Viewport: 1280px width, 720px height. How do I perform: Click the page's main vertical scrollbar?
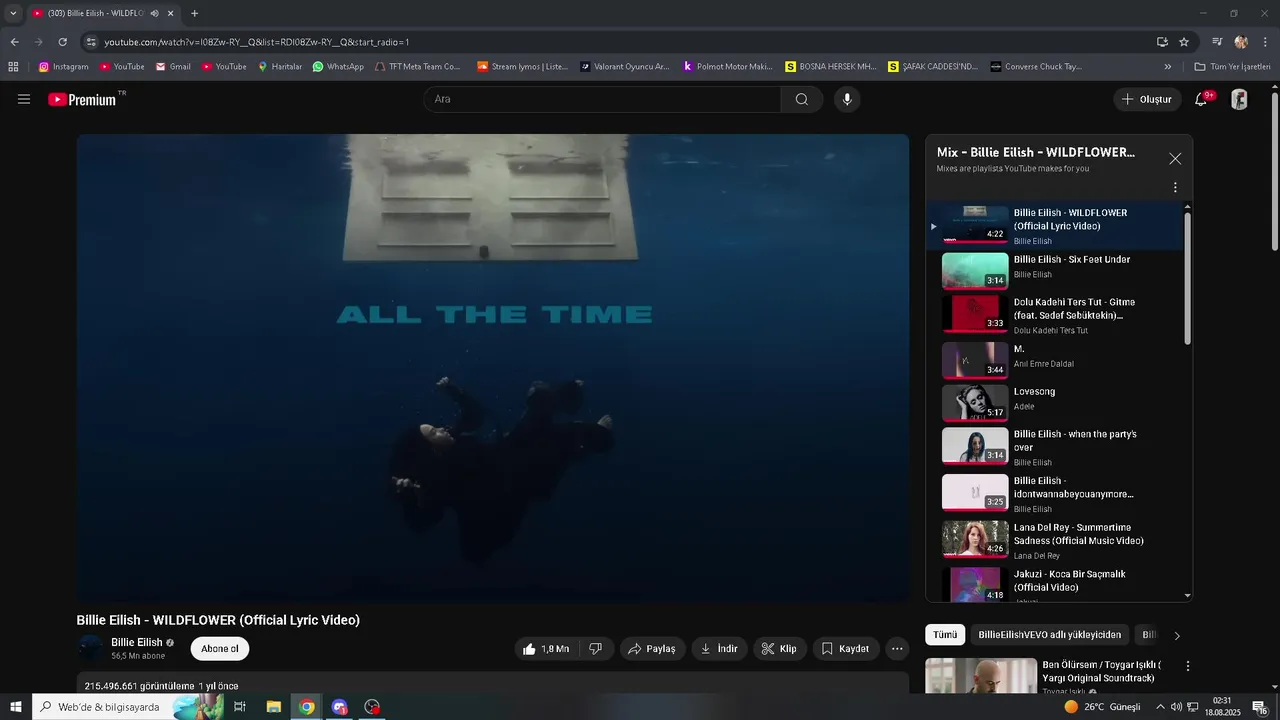[1275, 170]
